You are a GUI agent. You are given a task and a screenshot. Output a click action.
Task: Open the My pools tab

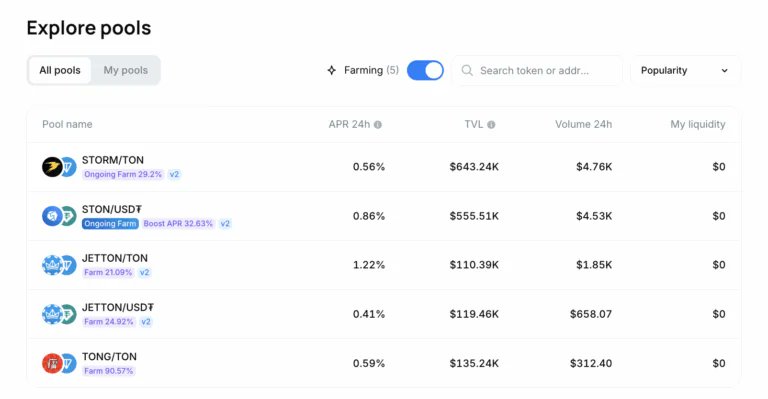coord(125,70)
